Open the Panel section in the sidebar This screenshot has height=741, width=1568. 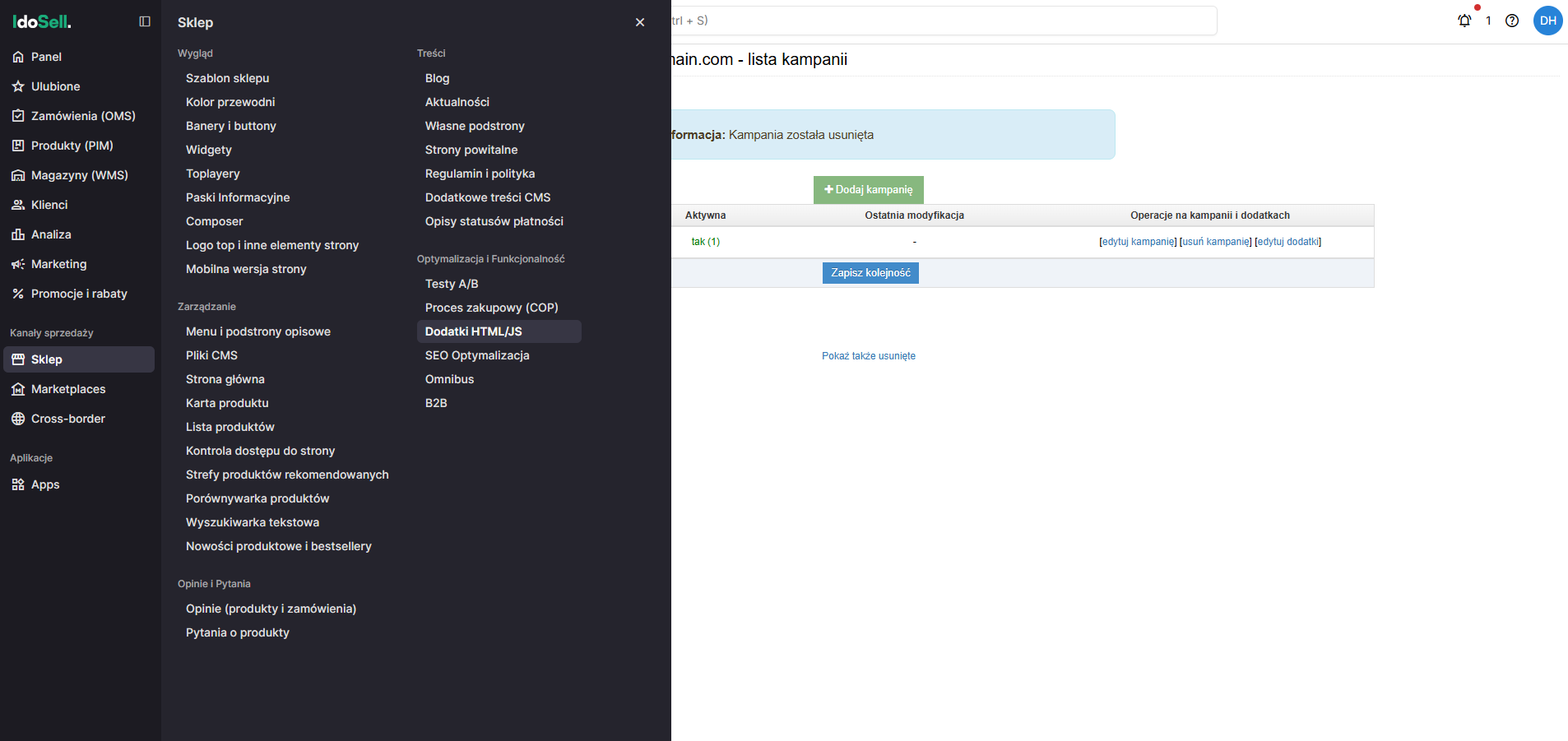pos(45,56)
